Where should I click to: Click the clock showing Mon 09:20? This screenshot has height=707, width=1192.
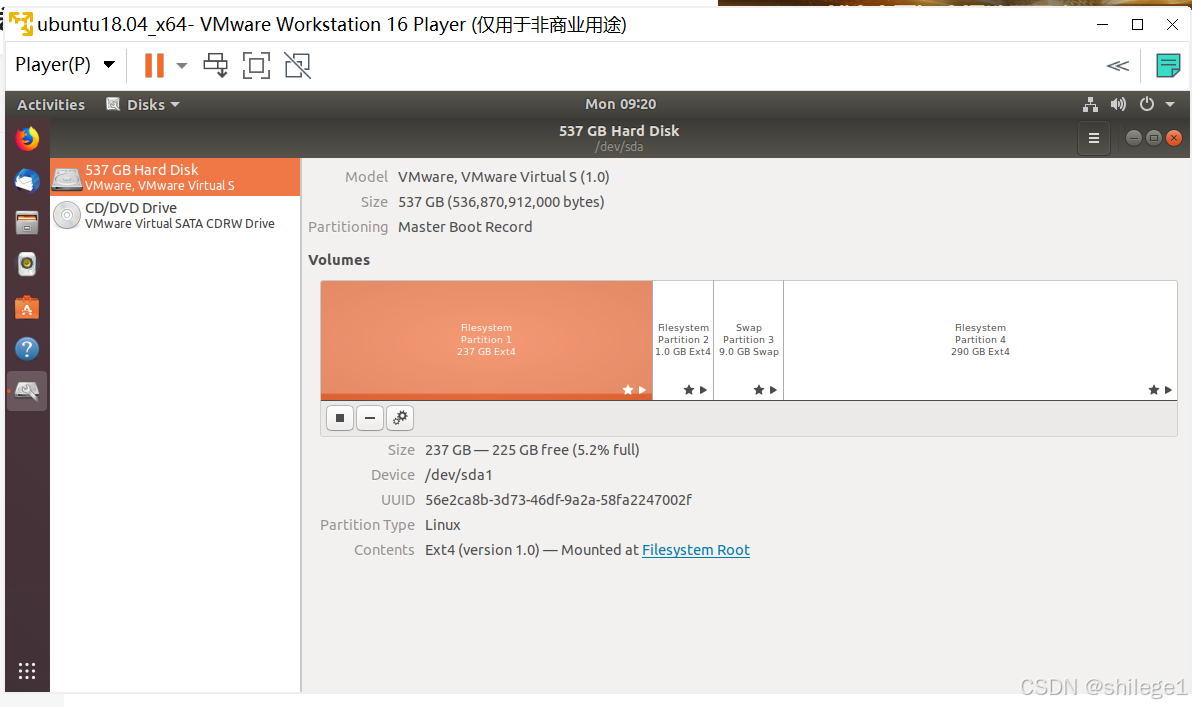pyautogui.click(x=620, y=104)
